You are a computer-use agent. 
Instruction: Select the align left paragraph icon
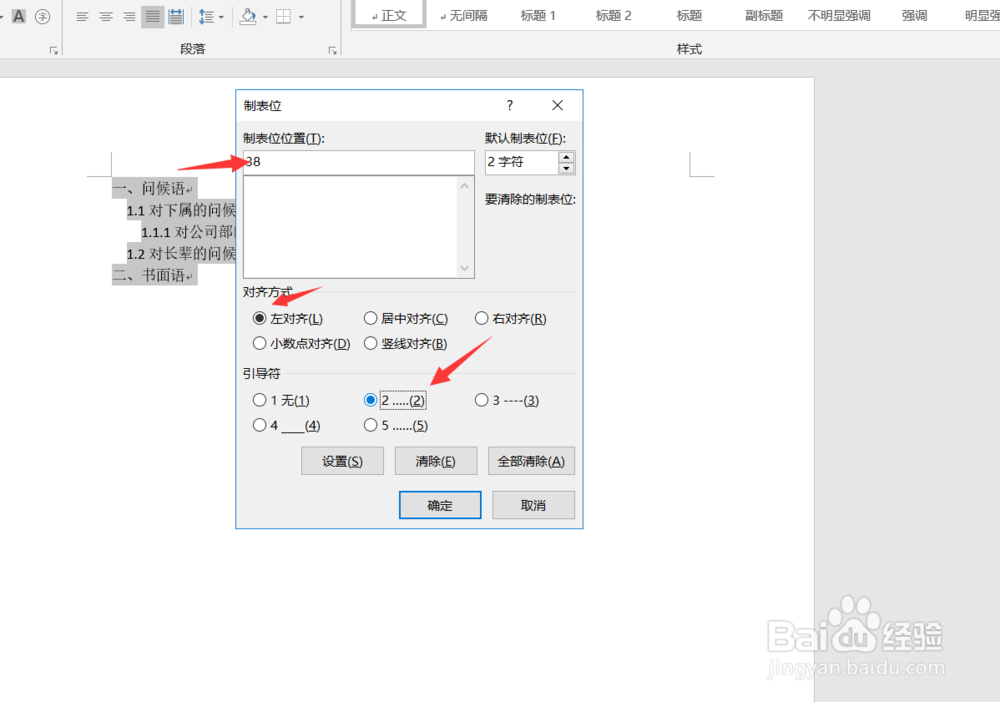coord(82,17)
